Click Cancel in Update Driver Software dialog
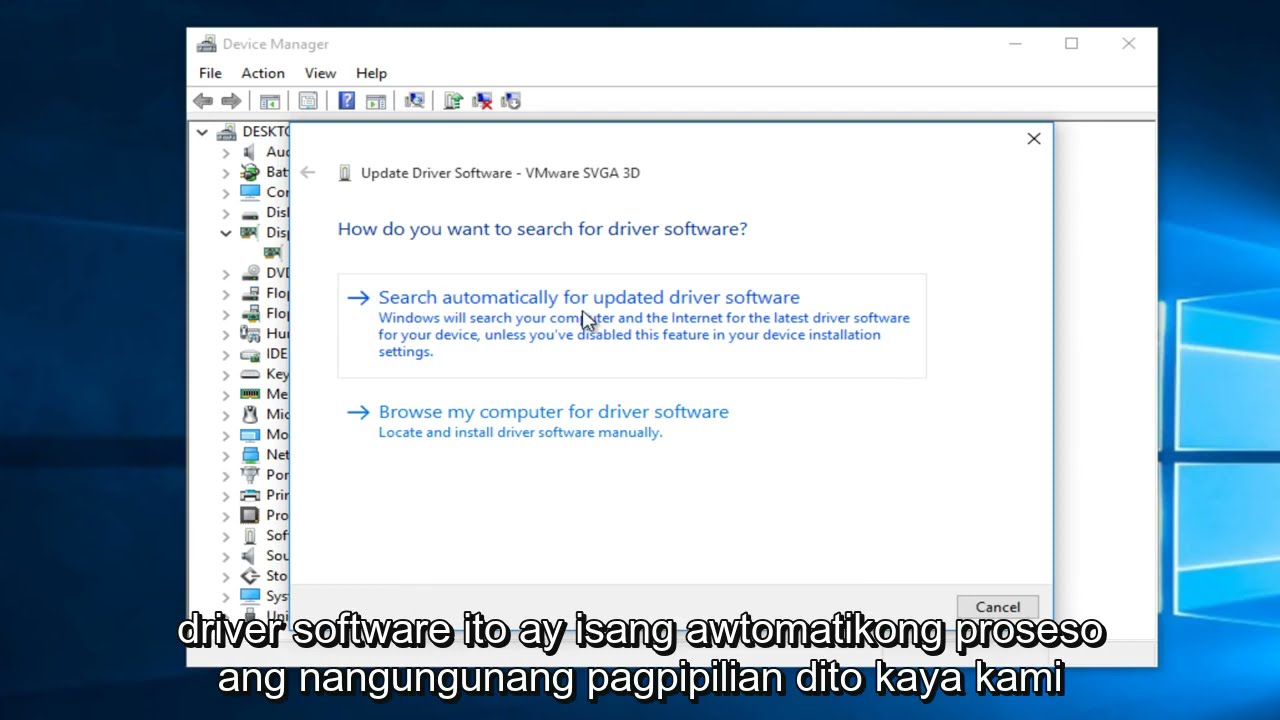The image size is (1280, 720). click(998, 607)
